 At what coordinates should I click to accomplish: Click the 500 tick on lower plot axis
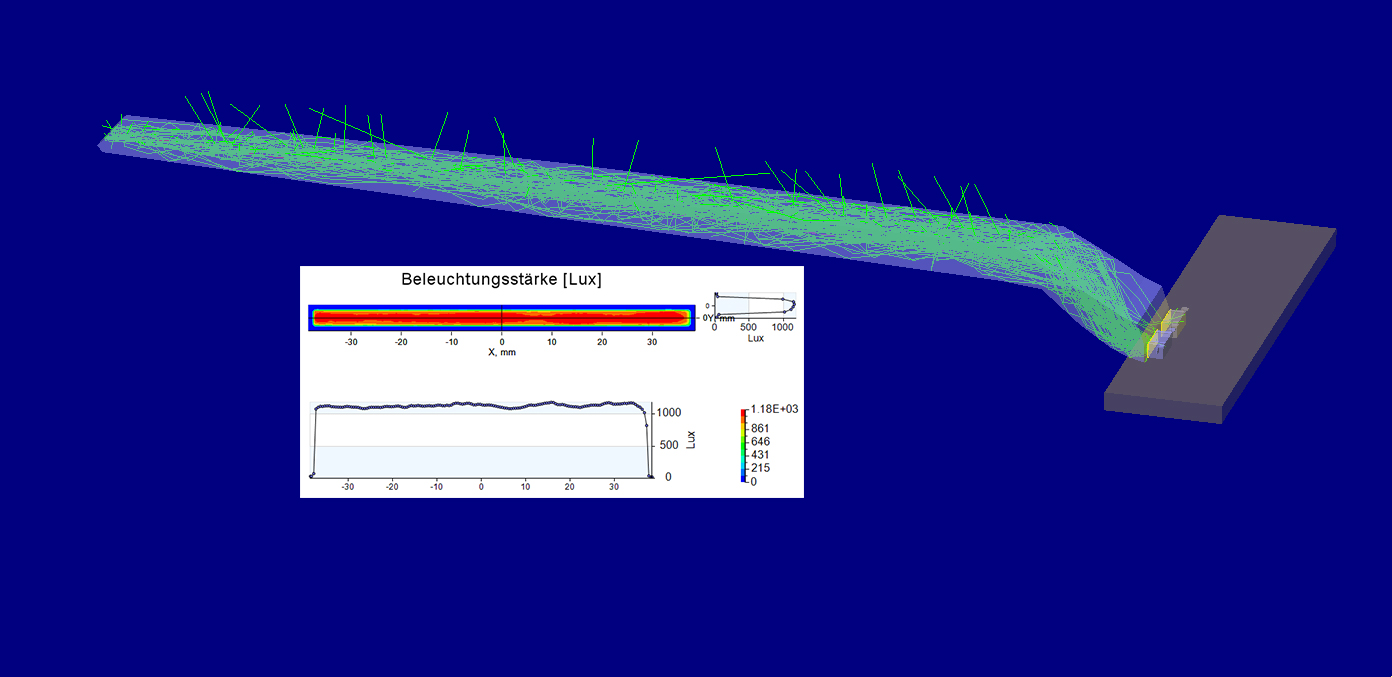click(x=668, y=445)
